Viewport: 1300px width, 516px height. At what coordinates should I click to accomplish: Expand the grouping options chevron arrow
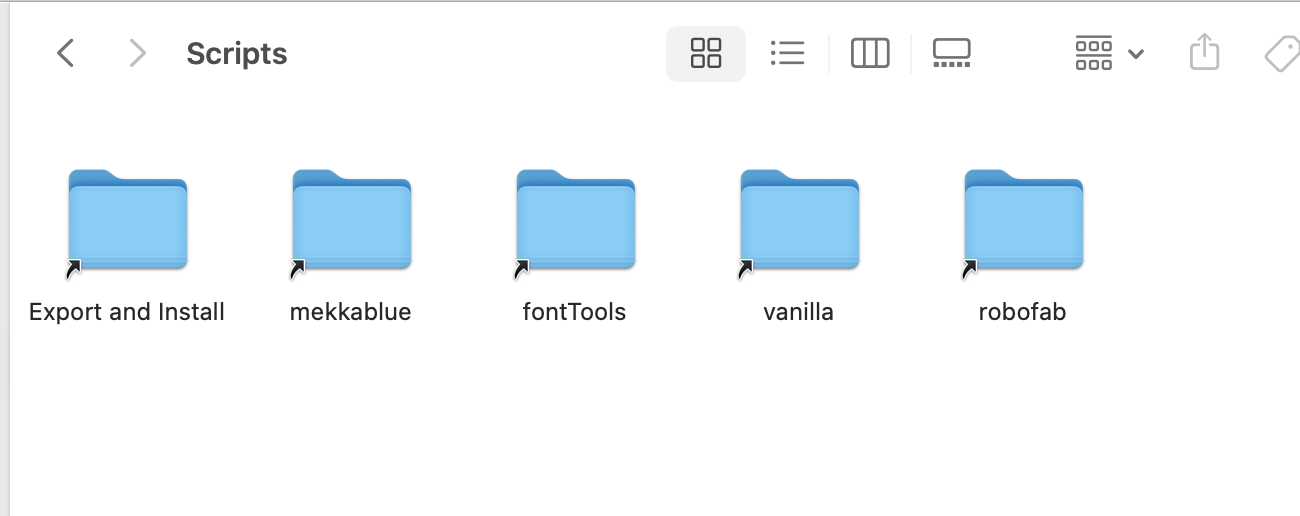1136,54
